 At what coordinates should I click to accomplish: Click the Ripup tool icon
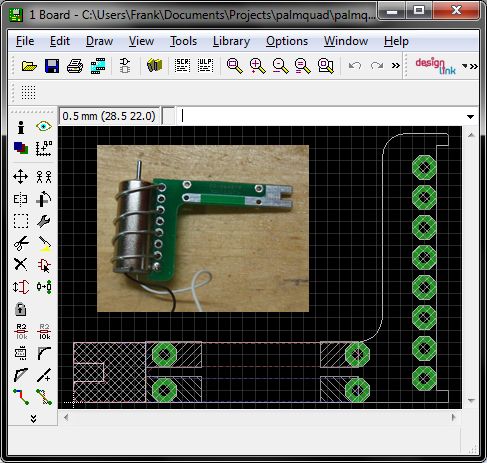(x=44, y=397)
